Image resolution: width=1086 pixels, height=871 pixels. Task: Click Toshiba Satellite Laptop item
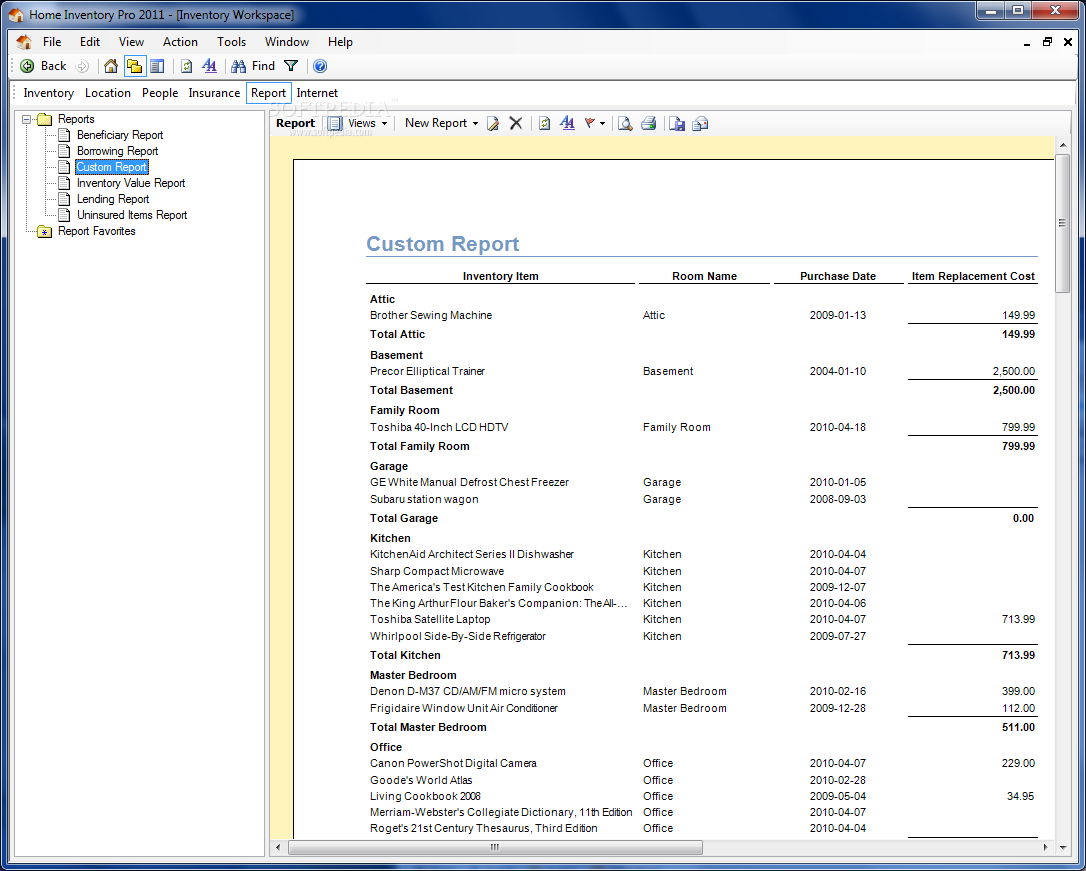tap(430, 619)
